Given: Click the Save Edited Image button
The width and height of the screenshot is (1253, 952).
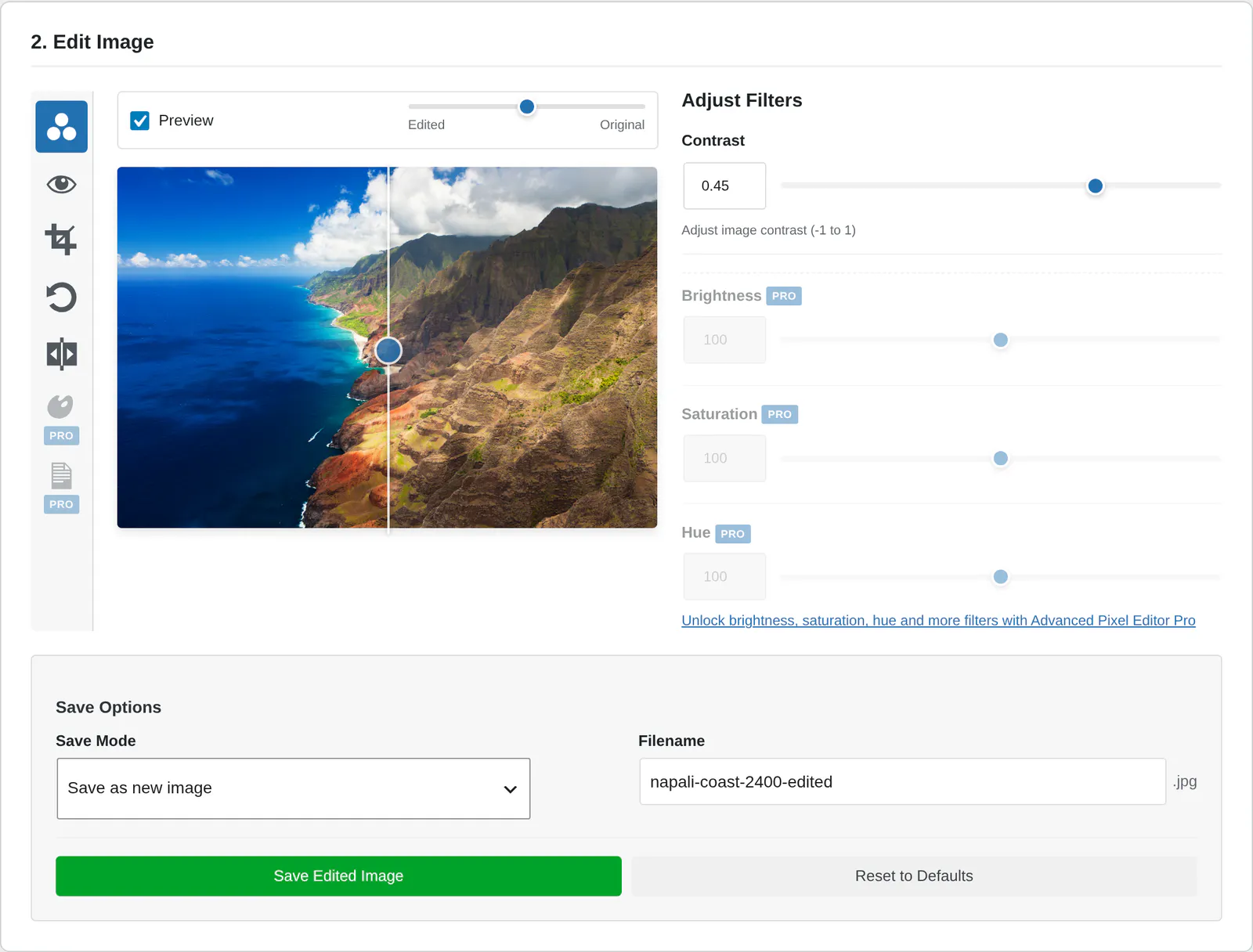Looking at the screenshot, I should 338,876.
